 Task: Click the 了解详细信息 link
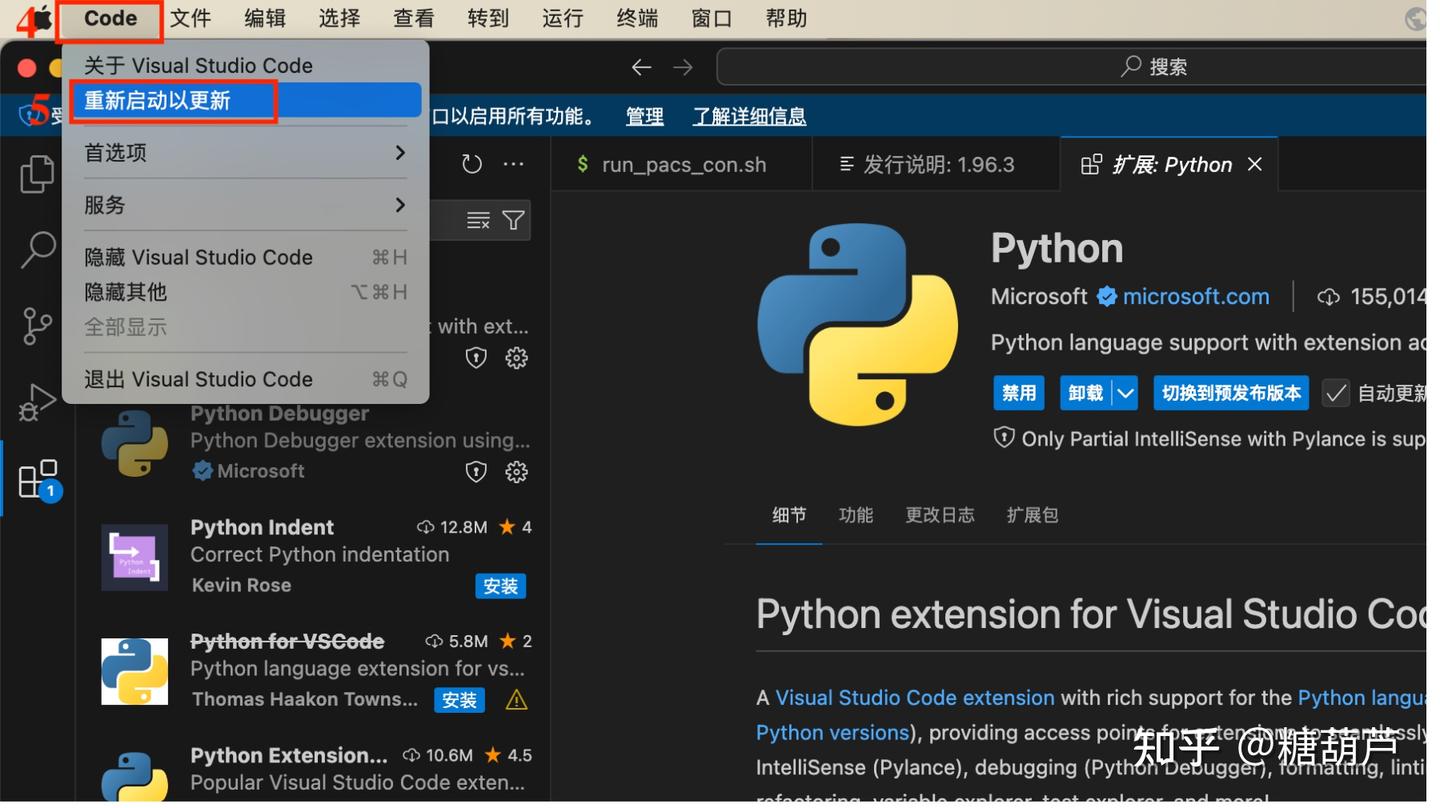[x=750, y=116]
